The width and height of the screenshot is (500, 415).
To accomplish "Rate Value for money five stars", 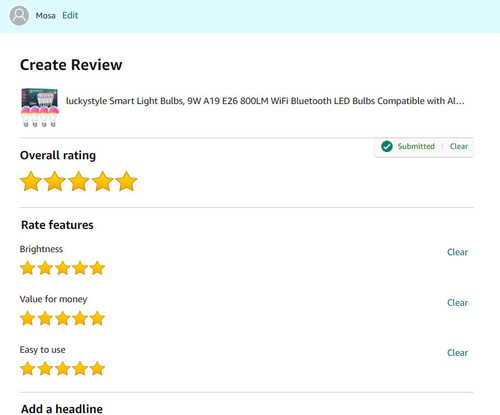I will [97, 318].
